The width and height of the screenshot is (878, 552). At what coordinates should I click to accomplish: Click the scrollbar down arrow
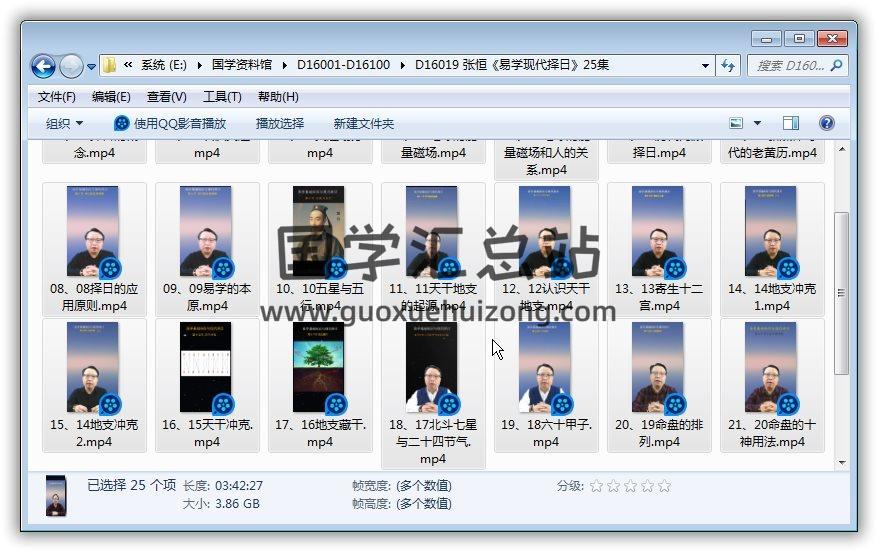click(x=842, y=462)
